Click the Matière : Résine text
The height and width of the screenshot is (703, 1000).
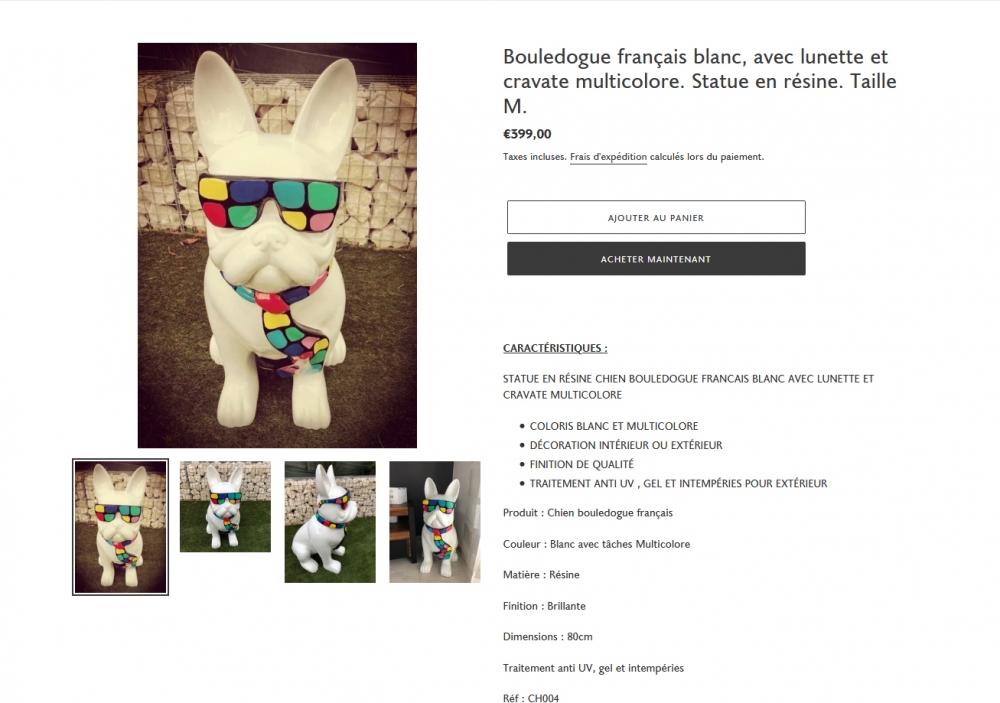pos(541,575)
